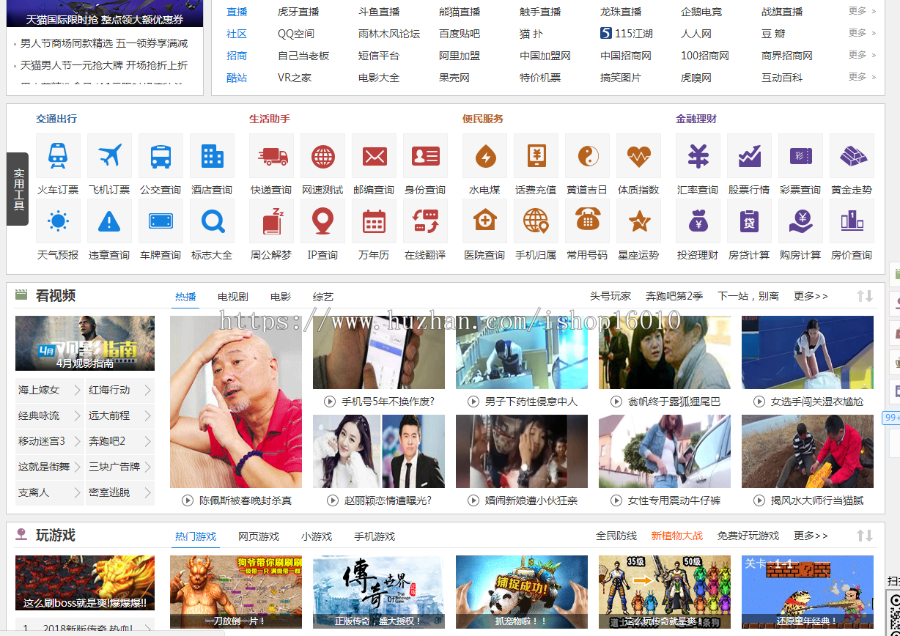This screenshot has width=900, height=636.
Task: Open the 传奇世界 game thumbnail
Action: click(379, 592)
